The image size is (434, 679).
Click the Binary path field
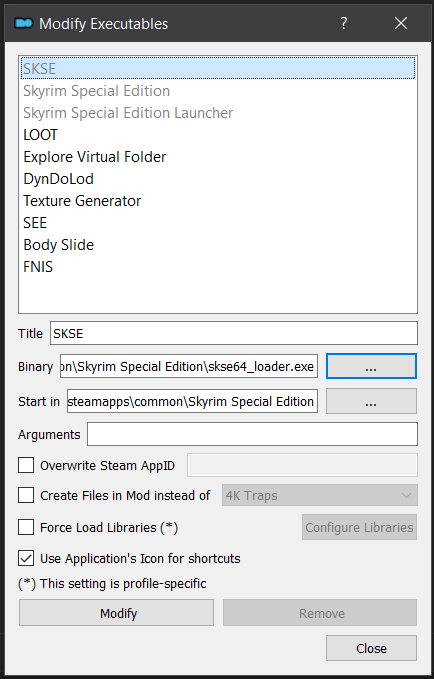click(x=189, y=366)
